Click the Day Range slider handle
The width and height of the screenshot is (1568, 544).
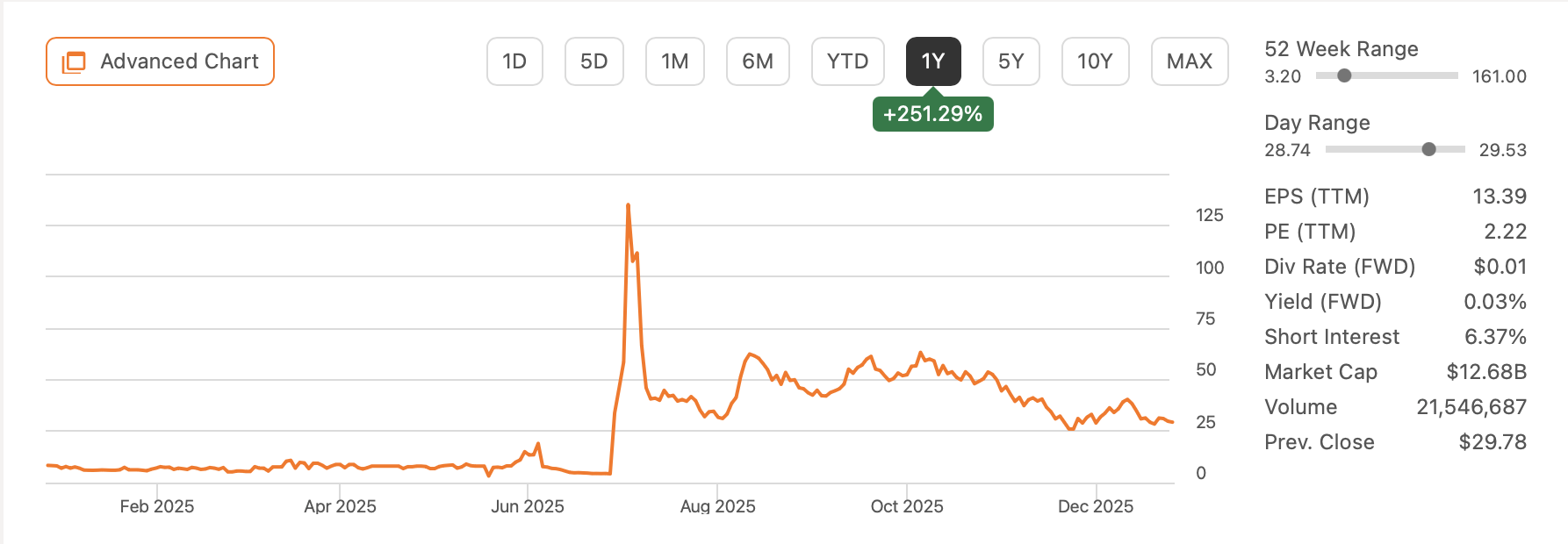[x=1428, y=149]
